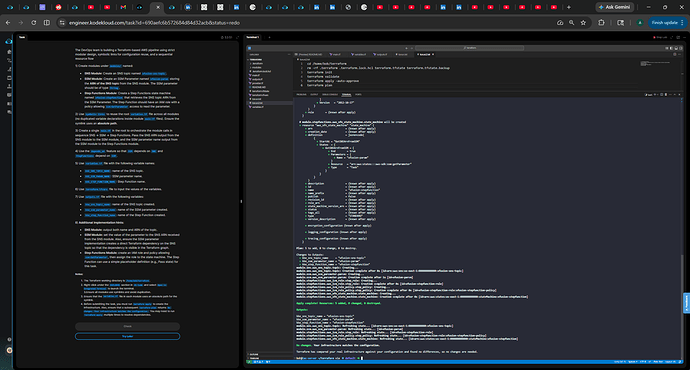Open the KodeKloud logo in sidebar
Screen dimensions: 690x370
[8, 41]
